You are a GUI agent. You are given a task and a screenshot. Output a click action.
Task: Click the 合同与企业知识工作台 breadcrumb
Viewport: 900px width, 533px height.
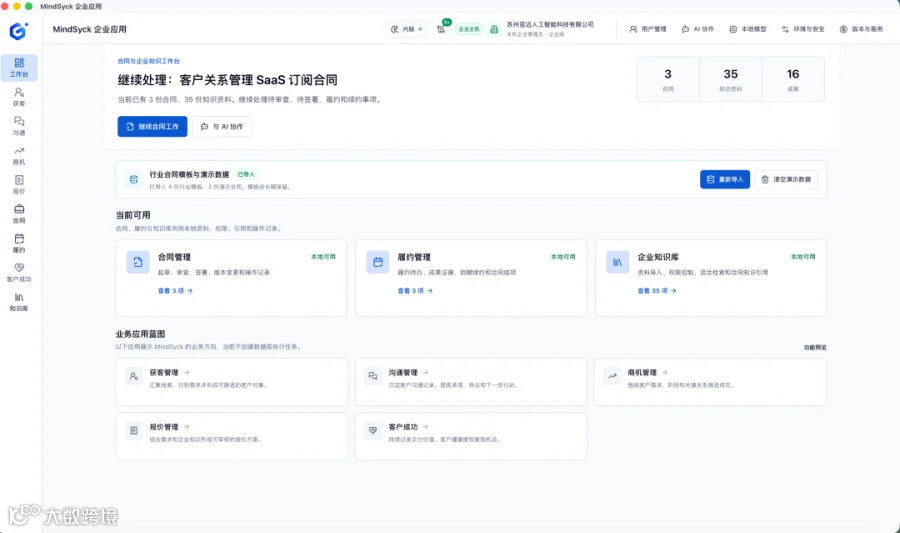point(149,61)
